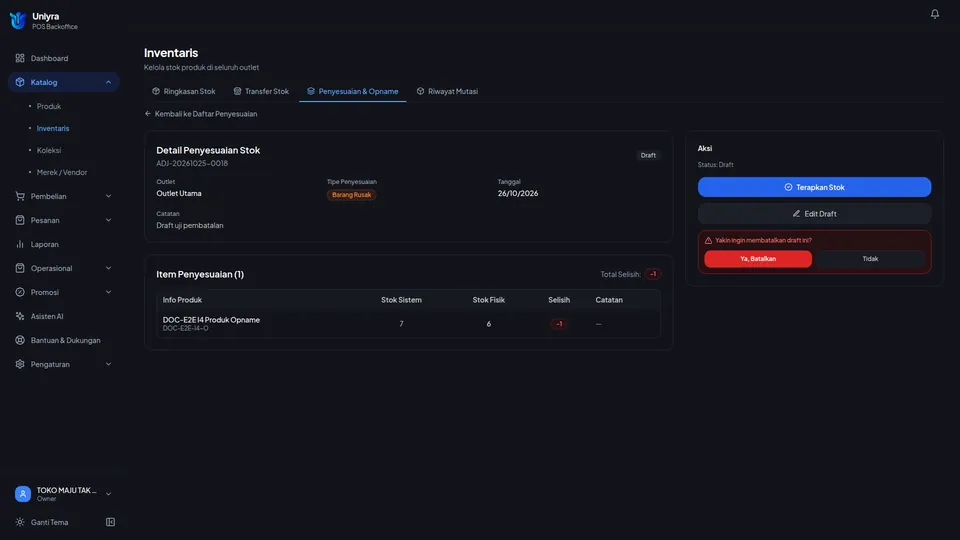Switch to Transfer Stok tab
Image resolution: width=960 pixels, height=540 pixels.
(x=261, y=91)
